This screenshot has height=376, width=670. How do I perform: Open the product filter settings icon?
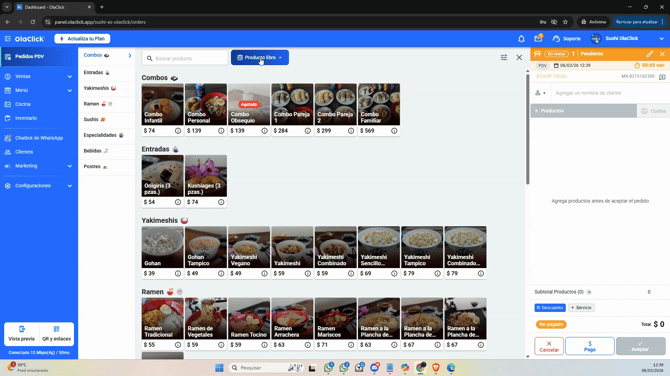click(x=504, y=57)
